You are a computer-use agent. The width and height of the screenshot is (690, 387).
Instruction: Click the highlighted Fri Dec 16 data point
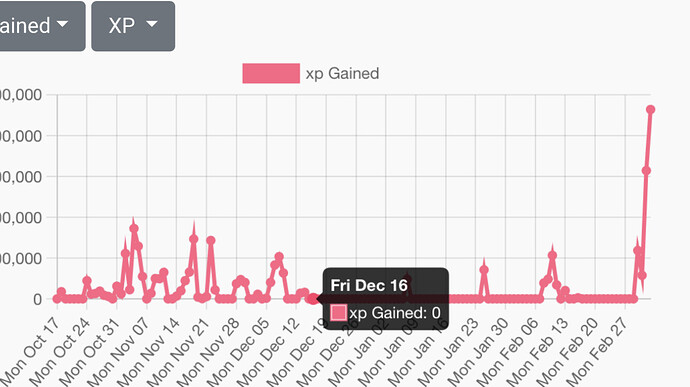point(313,299)
